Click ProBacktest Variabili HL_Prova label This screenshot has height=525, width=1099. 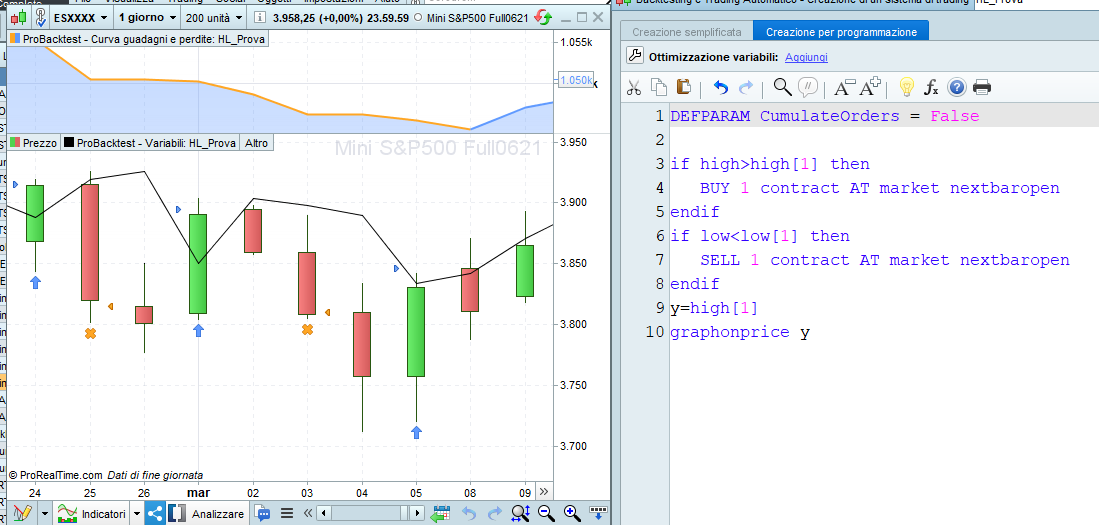coord(150,142)
